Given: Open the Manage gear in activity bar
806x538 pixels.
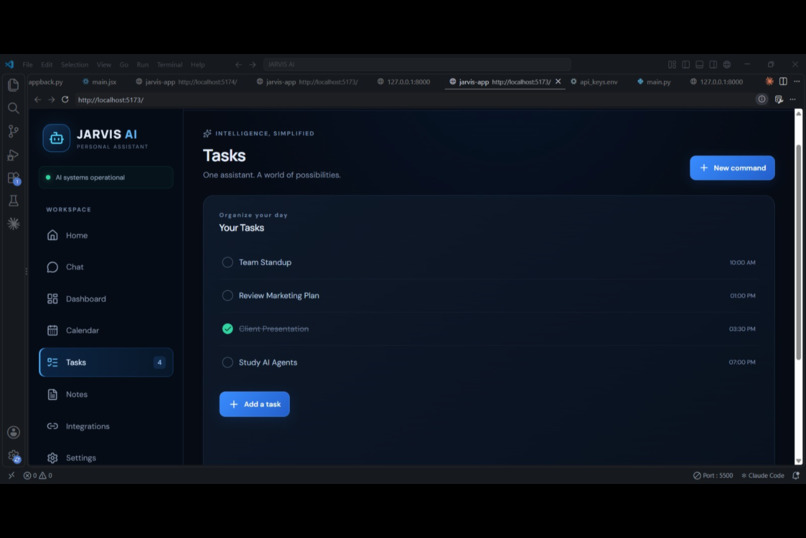Looking at the screenshot, I should coord(13,455).
